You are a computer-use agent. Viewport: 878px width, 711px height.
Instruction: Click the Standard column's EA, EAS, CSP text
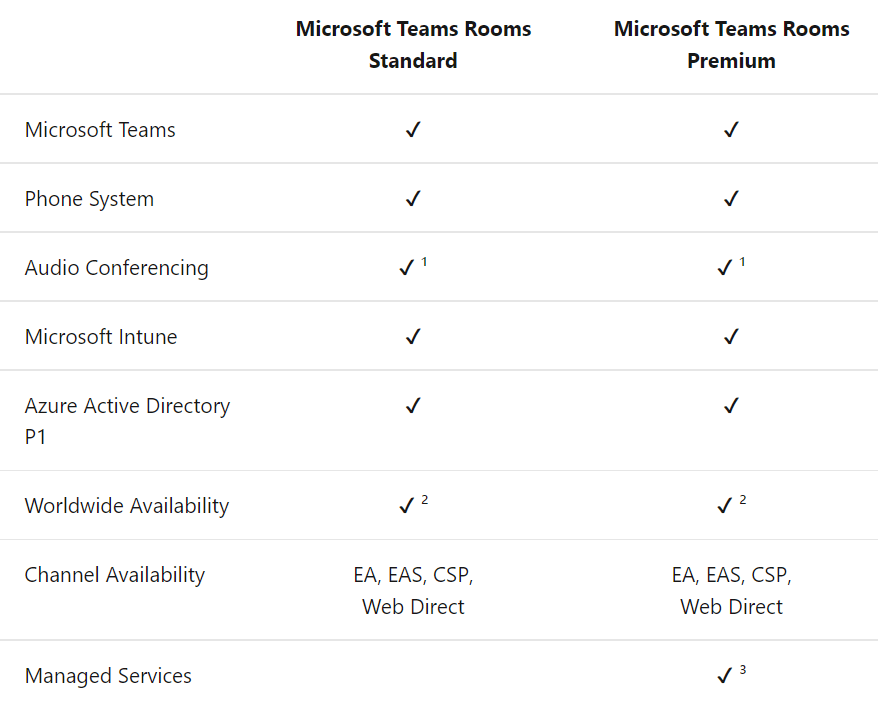click(413, 575)
